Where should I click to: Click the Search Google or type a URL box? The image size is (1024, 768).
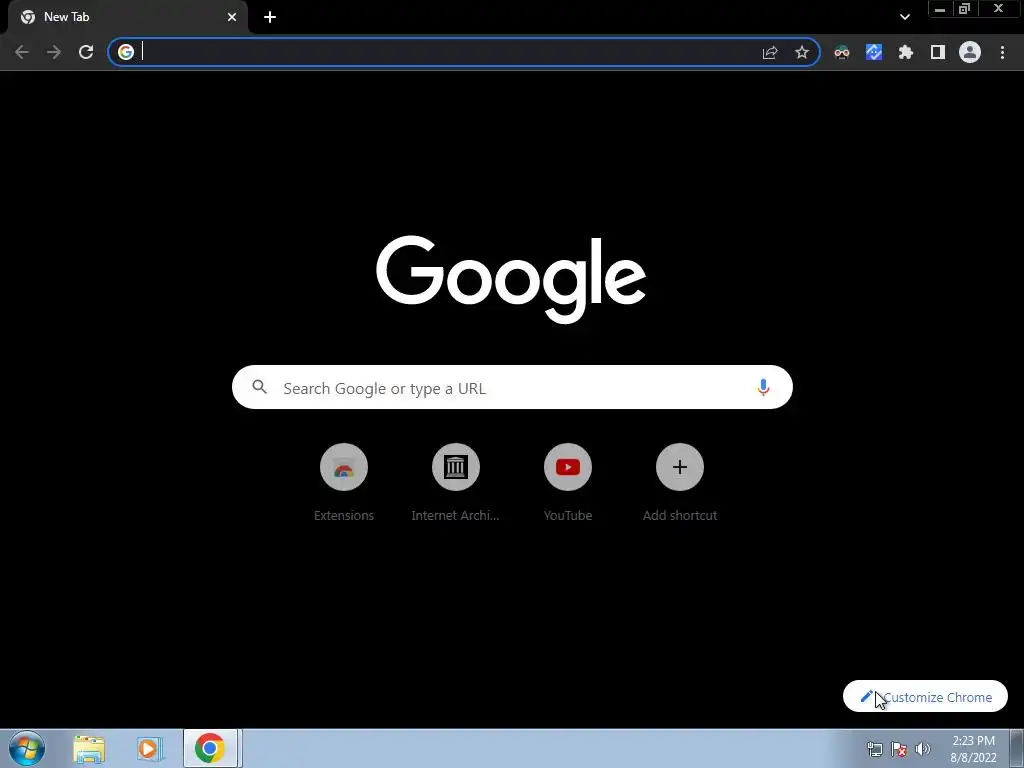coord(512,387)
